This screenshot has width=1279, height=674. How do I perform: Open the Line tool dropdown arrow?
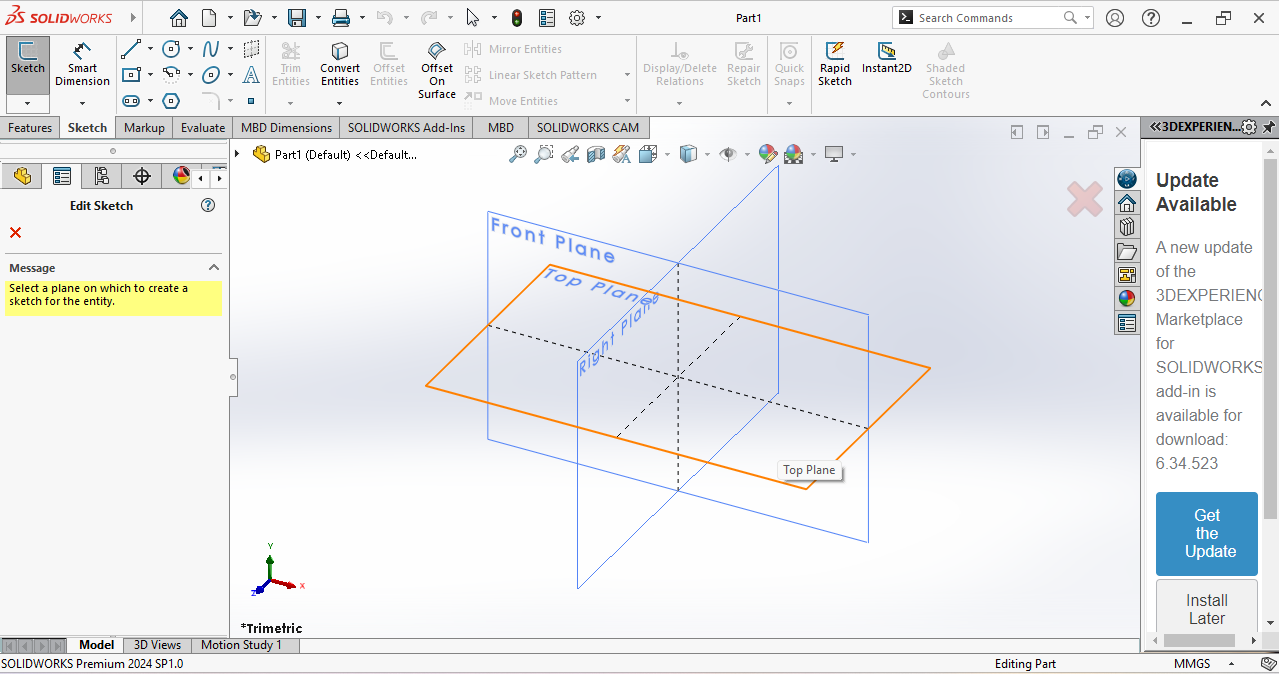150,49
